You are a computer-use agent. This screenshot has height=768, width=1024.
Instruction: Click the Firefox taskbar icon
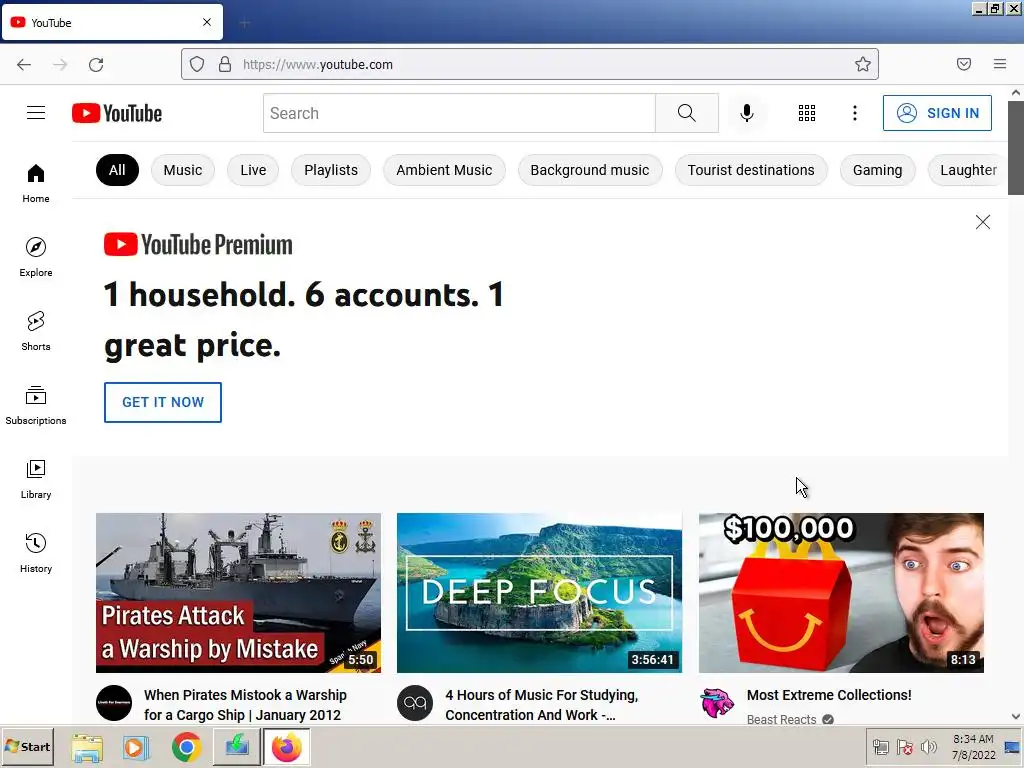(x=286, y=747)
